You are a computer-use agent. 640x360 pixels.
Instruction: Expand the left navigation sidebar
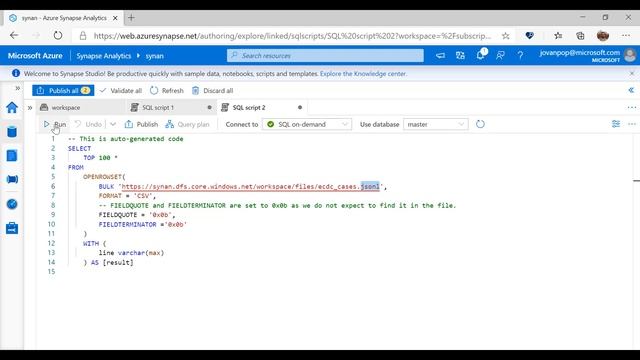[17, 88]
